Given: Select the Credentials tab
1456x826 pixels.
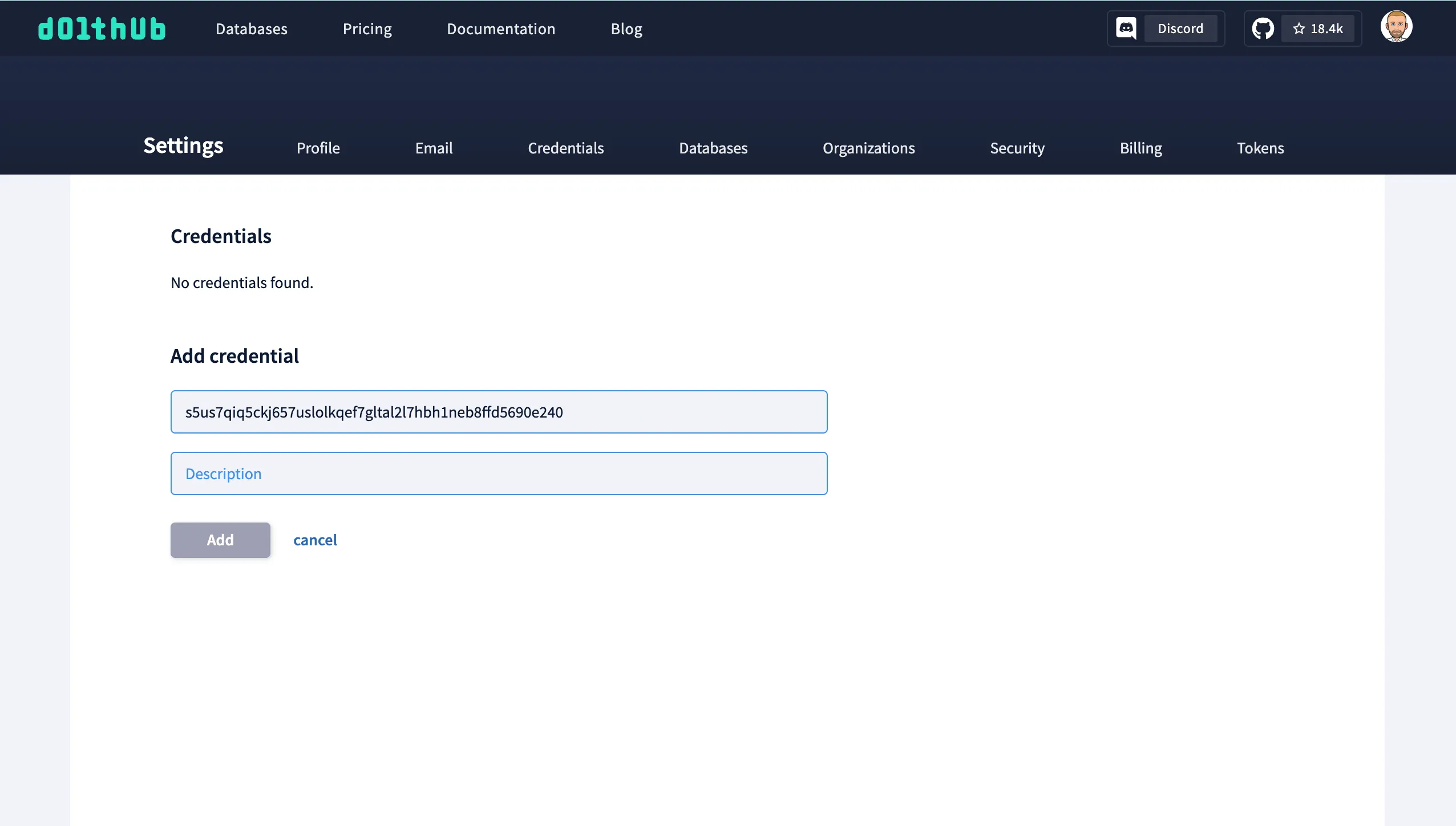Looking at the screenshot, I should pyautogui.click(x=565, y=148).
